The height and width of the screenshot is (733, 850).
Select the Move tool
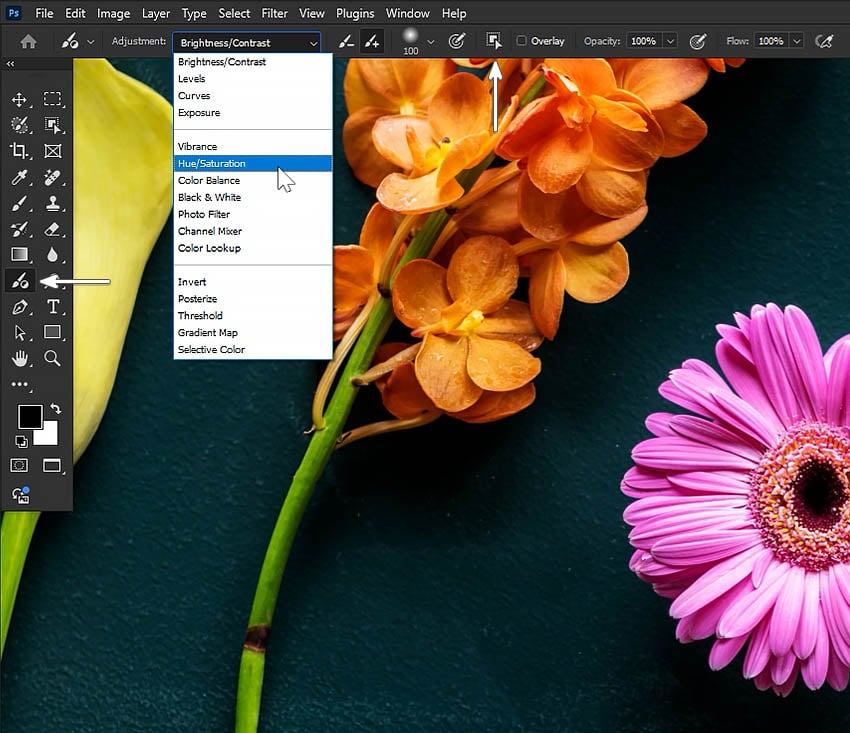(19, 99)
